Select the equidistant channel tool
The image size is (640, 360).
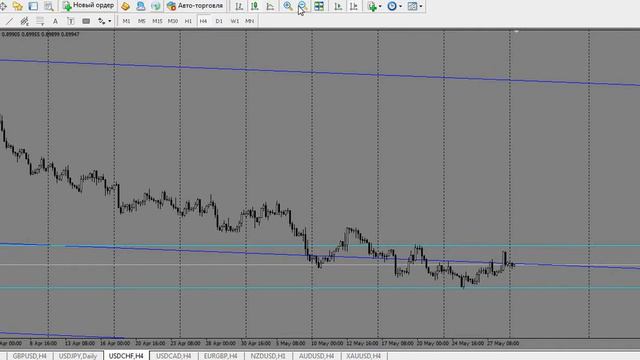pyautogui.click(x=24, y=21)
